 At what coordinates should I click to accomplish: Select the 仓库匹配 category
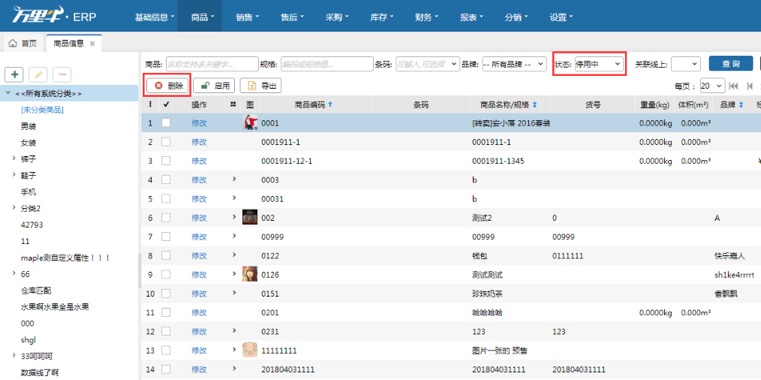[x=36, y=290]
